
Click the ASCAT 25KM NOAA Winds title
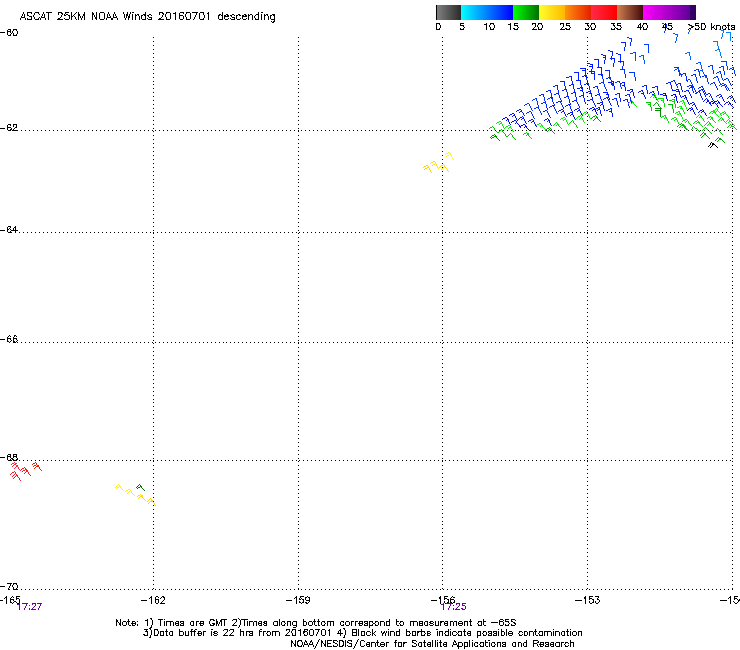click(147, 16)
